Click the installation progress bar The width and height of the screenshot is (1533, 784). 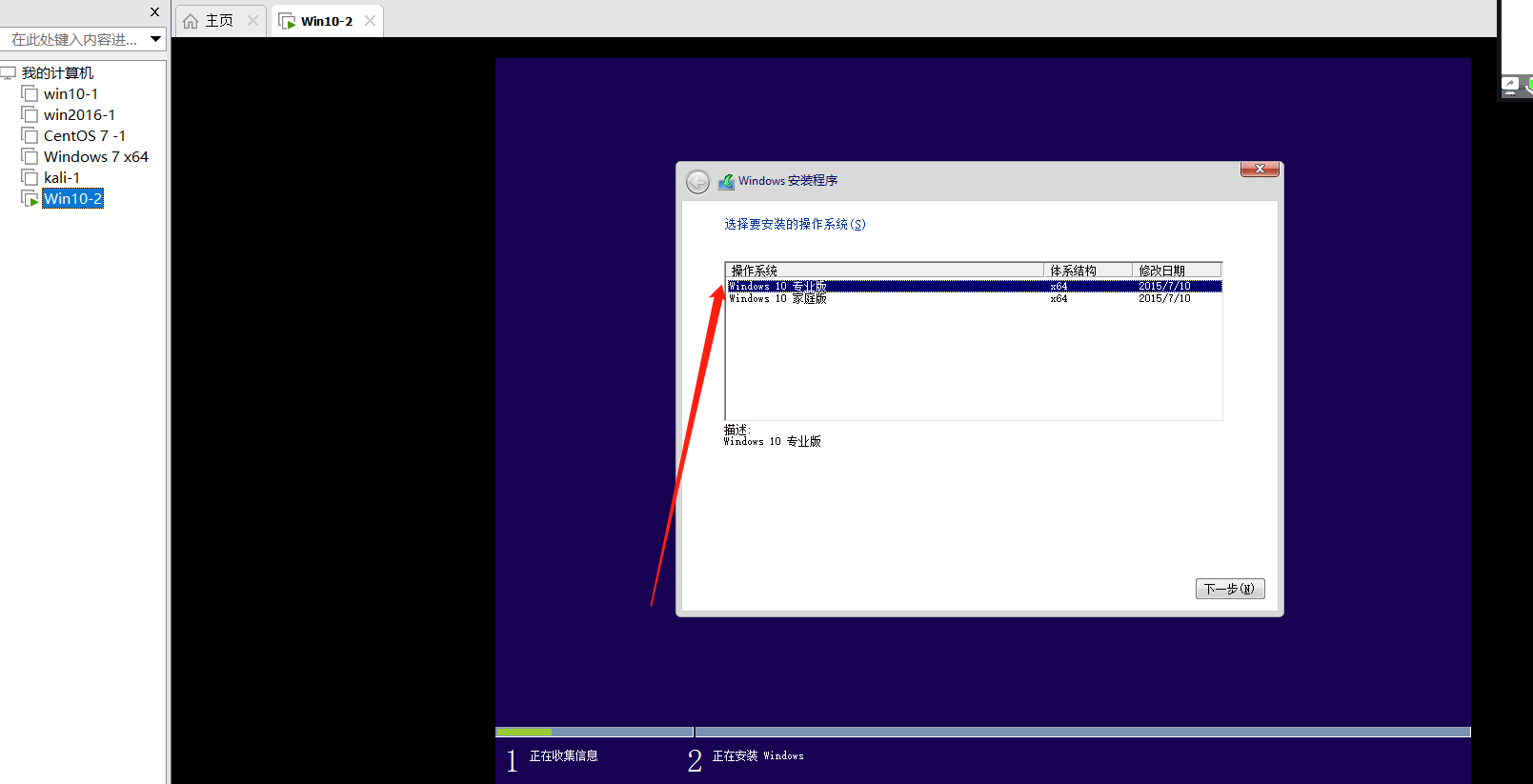pyautogui.click(x=982, y=732)
